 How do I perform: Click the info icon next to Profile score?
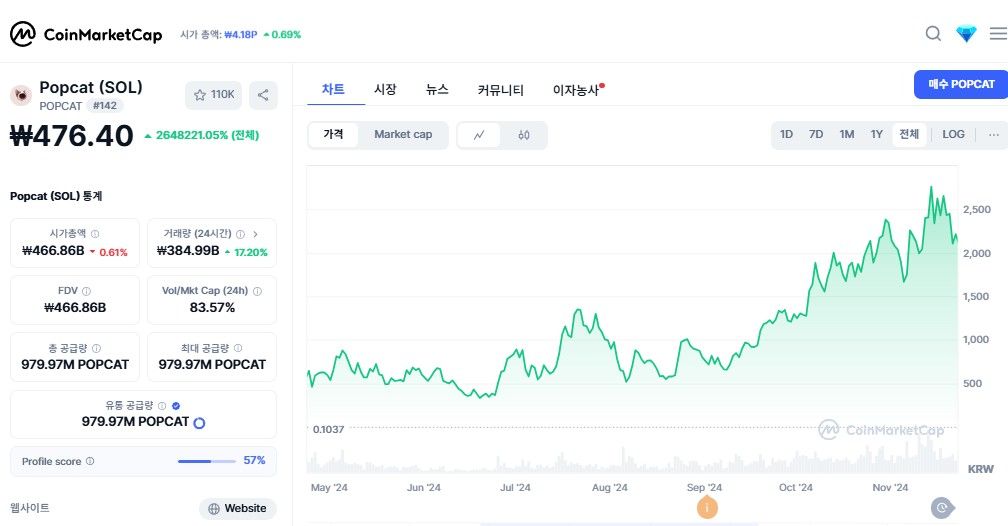click(x=90, y=461)
